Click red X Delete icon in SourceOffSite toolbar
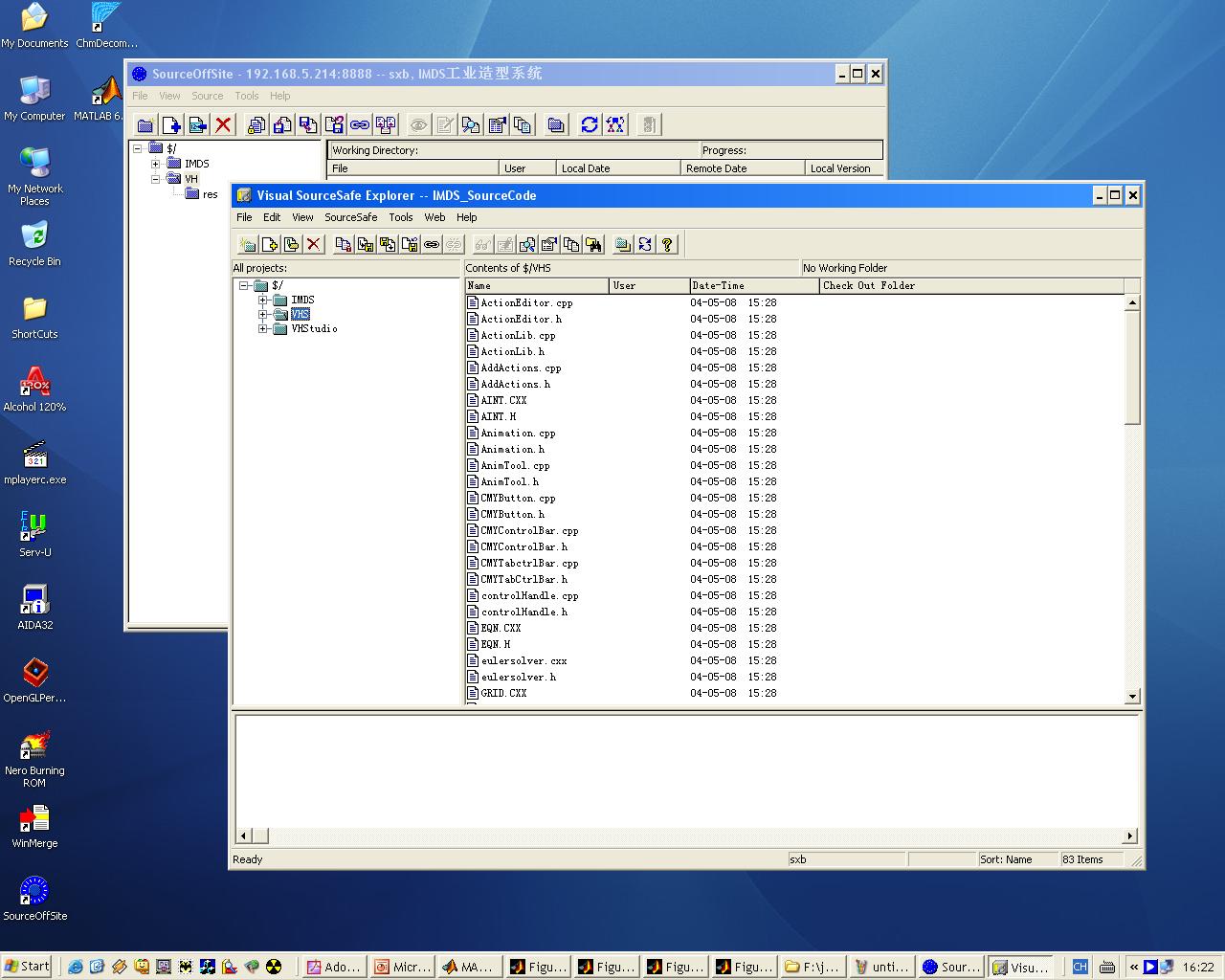1225x980 pixels. 223,124
